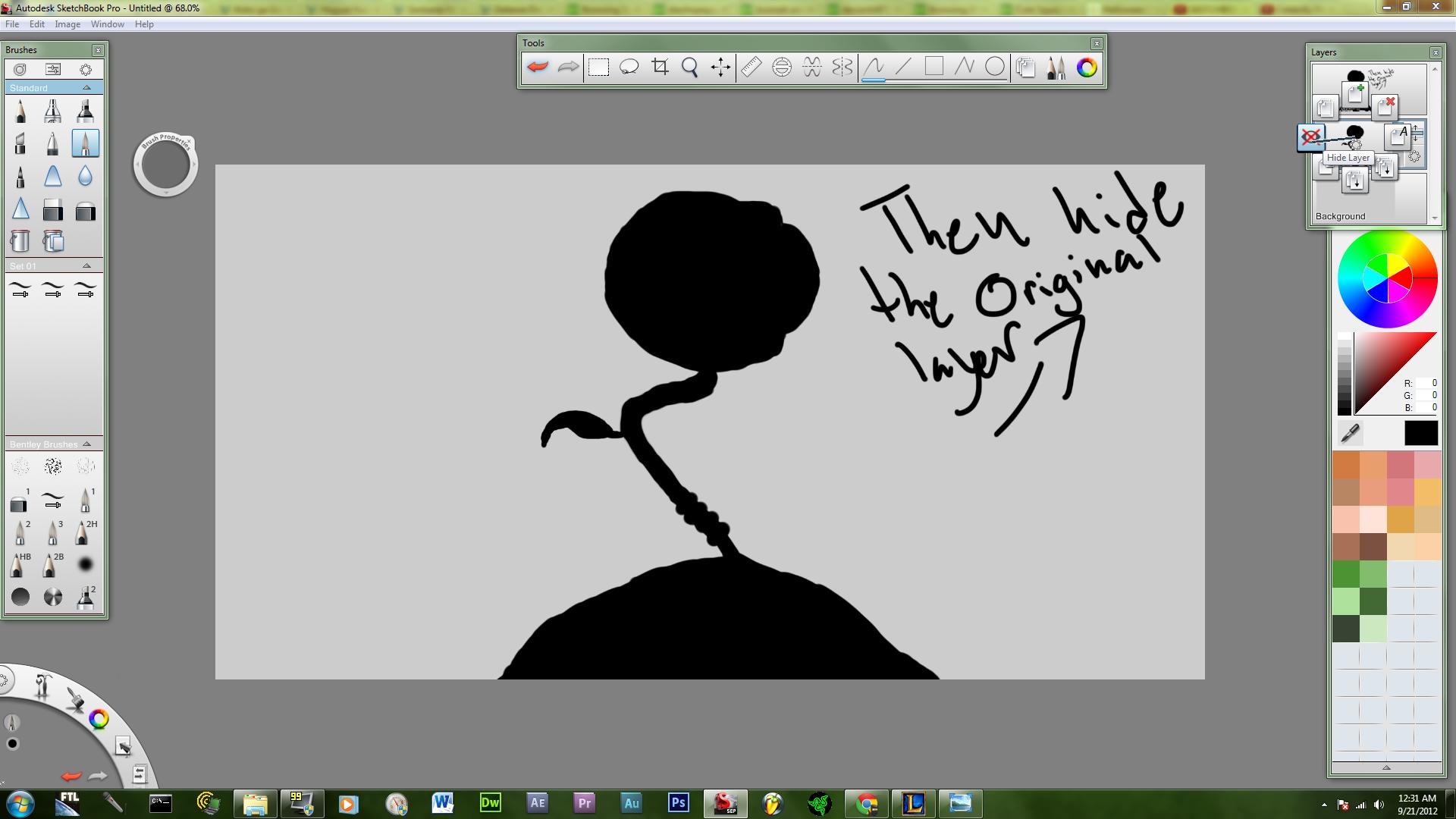1456x819 pixels.
Task: Select the Blur cone brush
Action: (52, 176)
